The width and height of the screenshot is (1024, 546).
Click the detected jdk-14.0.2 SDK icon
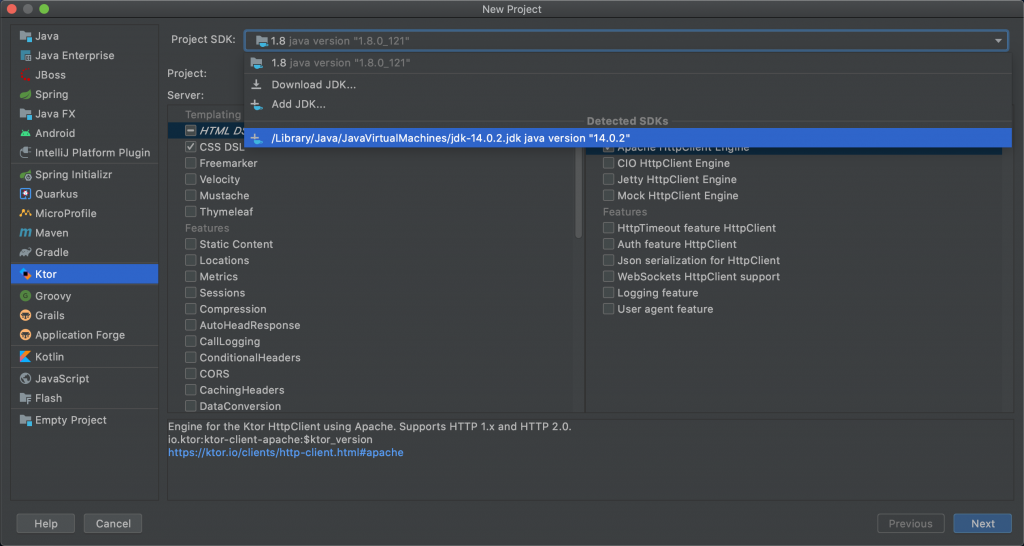257,138
